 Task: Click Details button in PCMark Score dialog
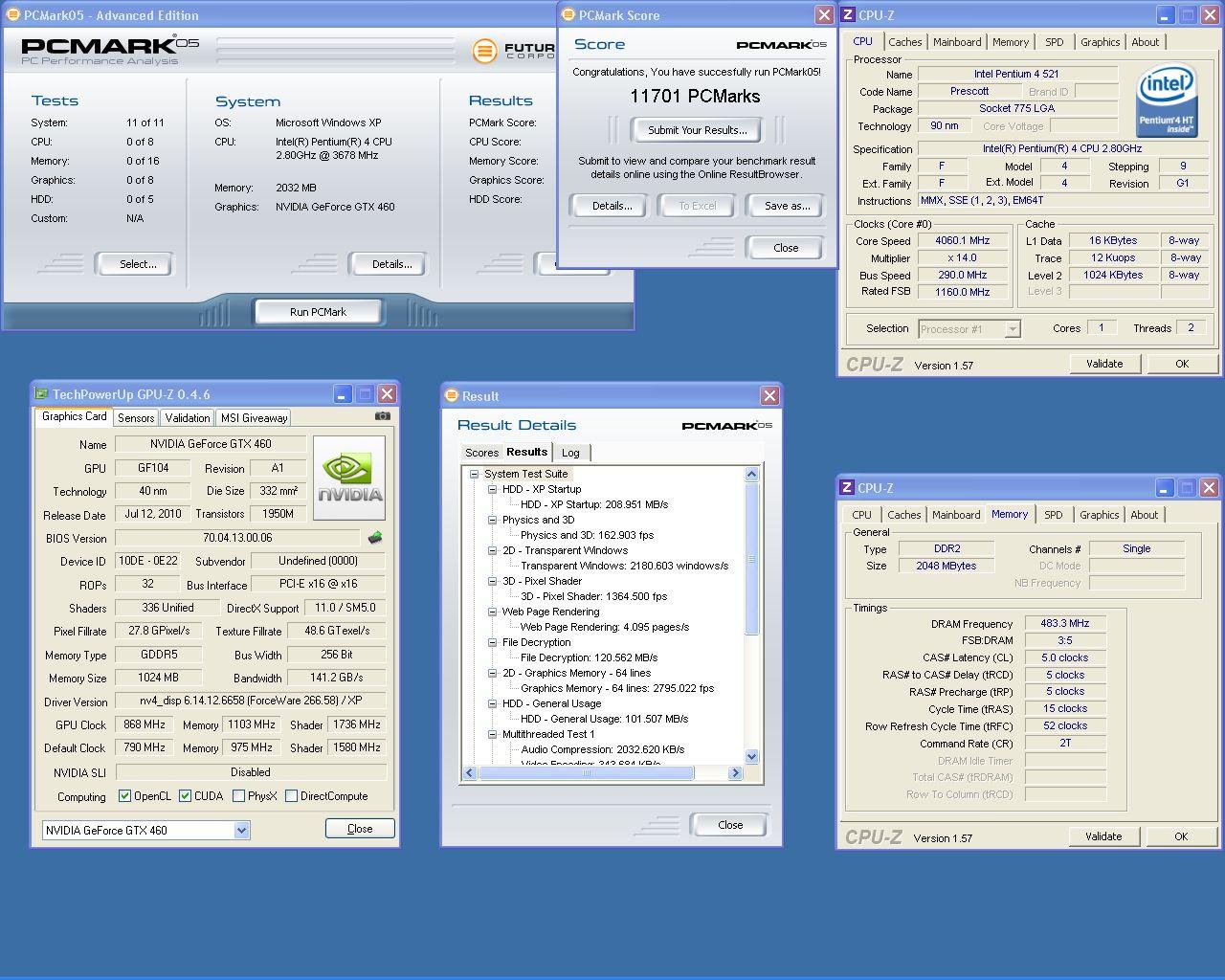click(x=612, y=206)
